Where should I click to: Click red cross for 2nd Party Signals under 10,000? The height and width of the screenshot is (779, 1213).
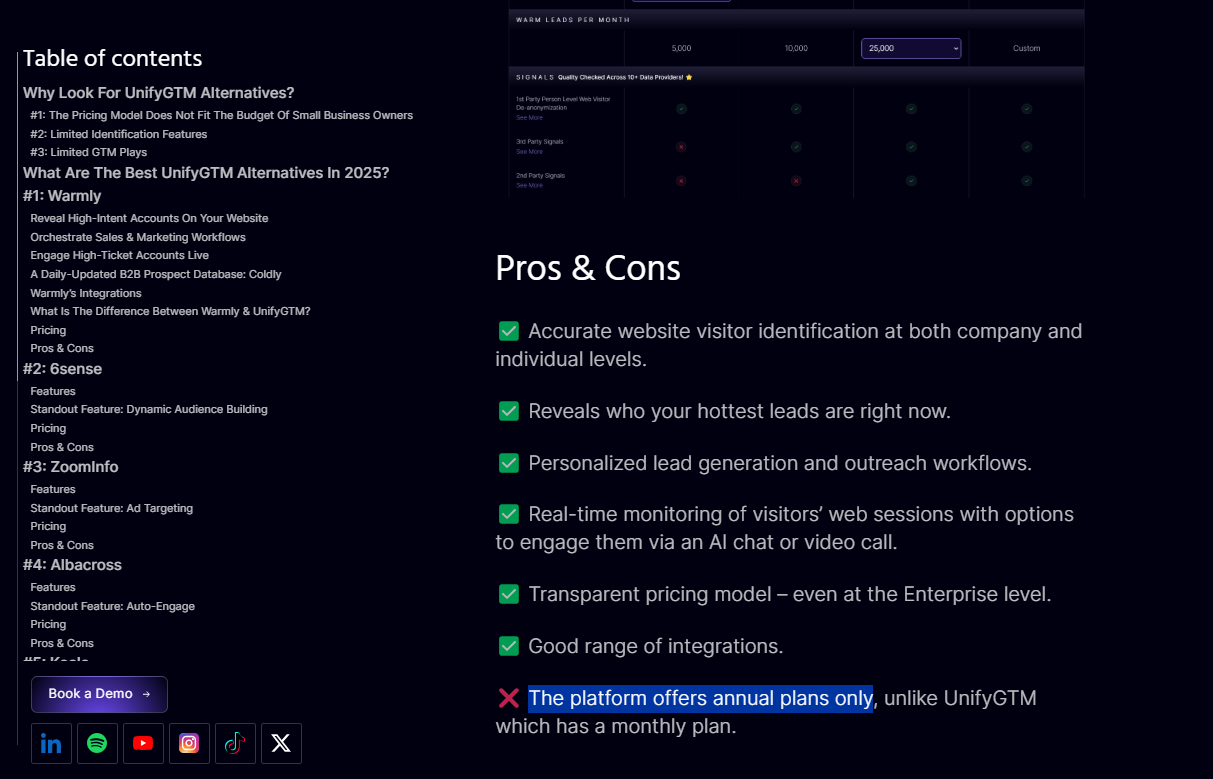[796, 181]
